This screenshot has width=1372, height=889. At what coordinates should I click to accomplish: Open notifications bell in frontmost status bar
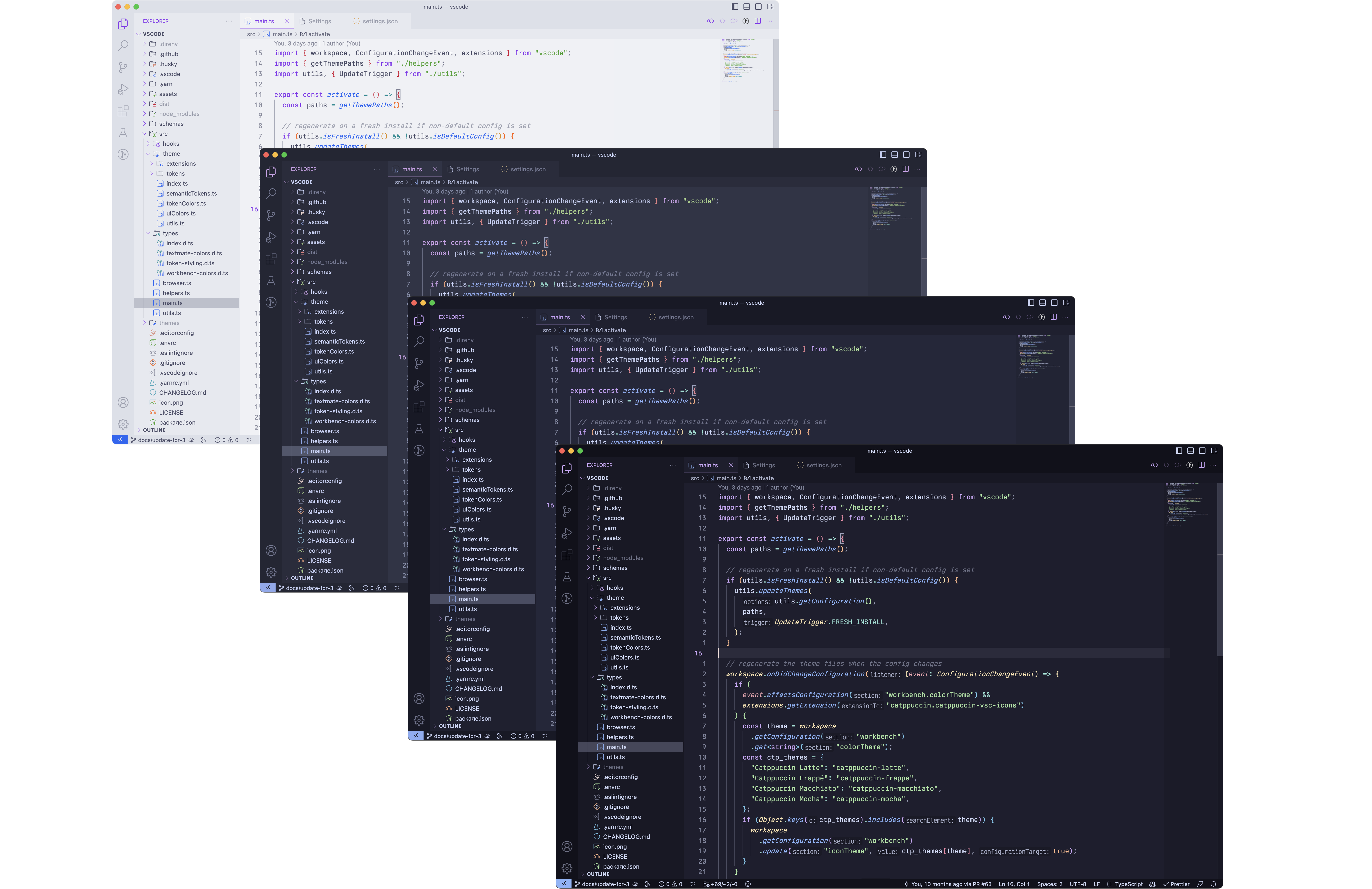(x=1213, y=884)
